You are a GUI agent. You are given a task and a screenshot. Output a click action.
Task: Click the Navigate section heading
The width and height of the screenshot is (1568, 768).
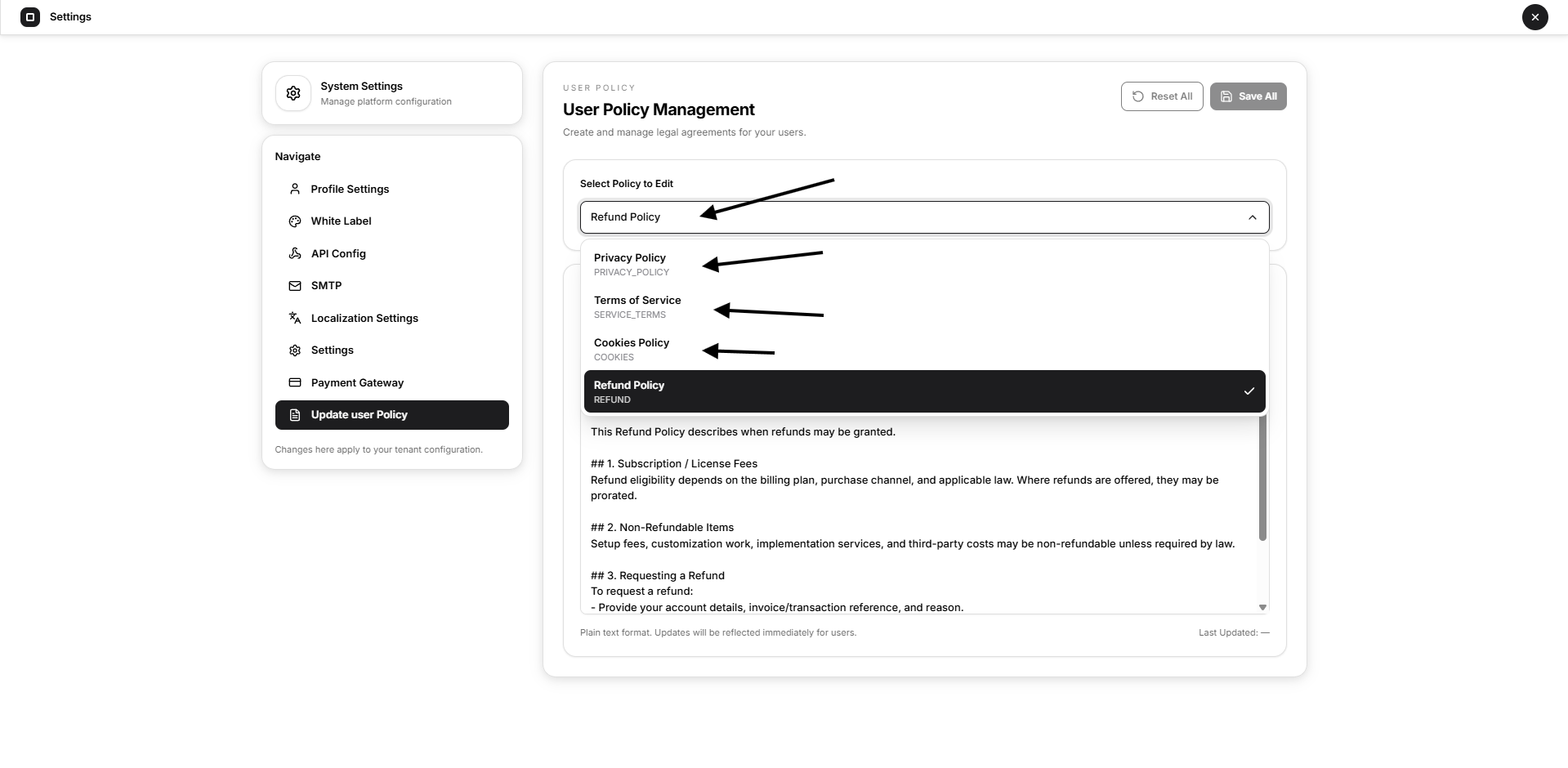[297, 156]
